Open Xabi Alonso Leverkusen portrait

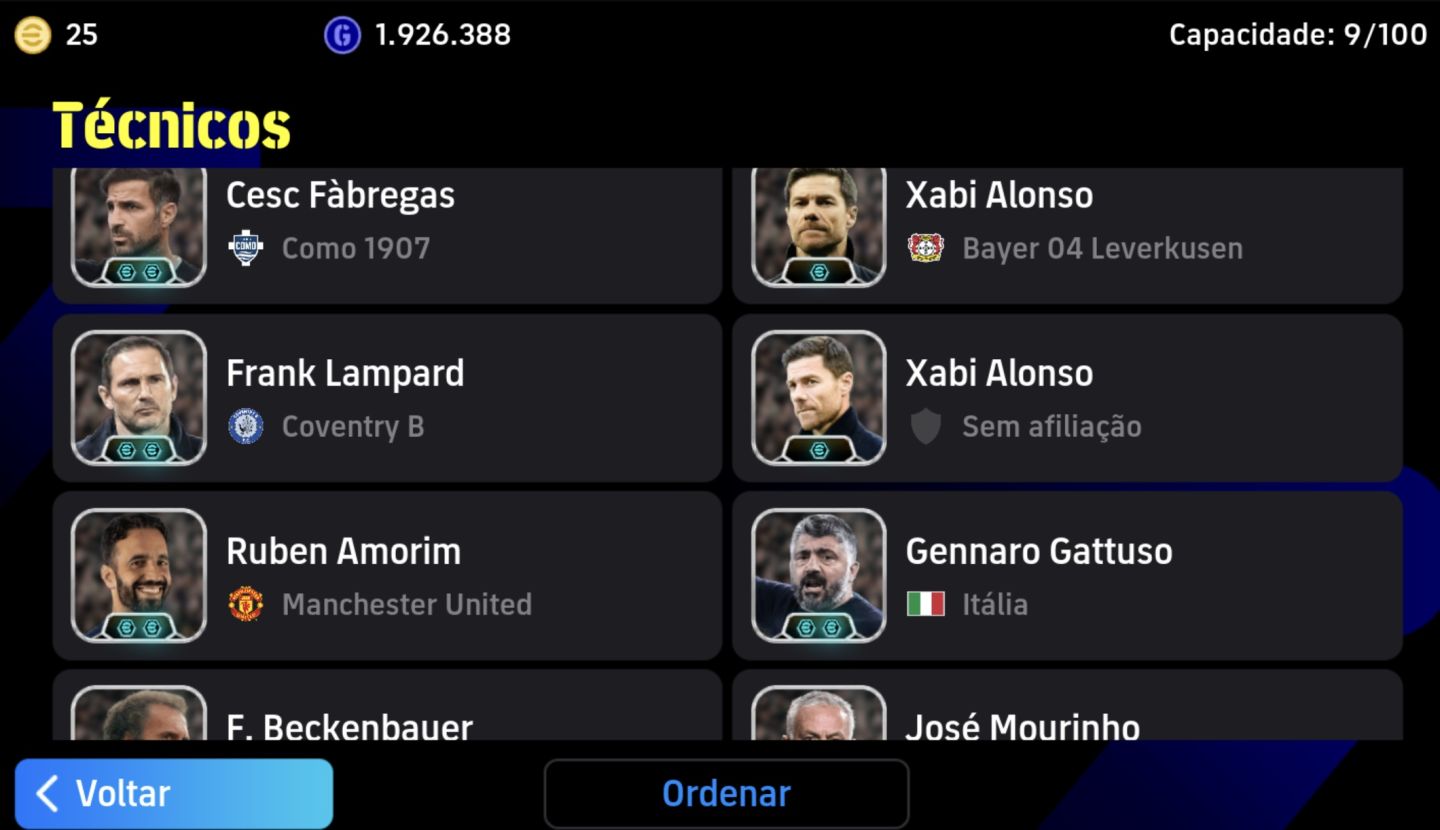[819, 226]
